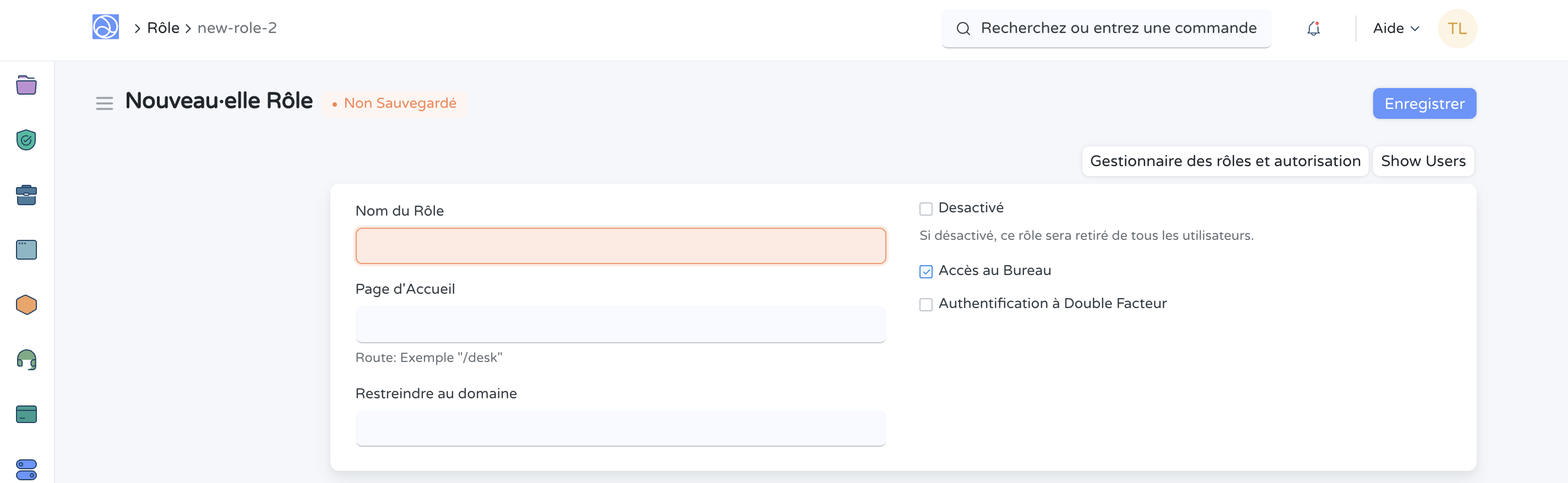Click the blue briefcase sidebar icon
The height and width of the screenshot is (483, 1568).
point(26,195)
